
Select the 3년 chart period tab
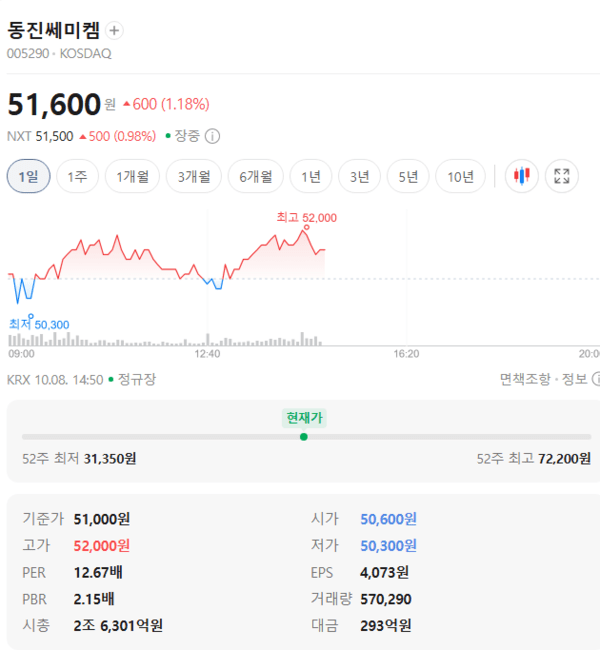[360, 176]
